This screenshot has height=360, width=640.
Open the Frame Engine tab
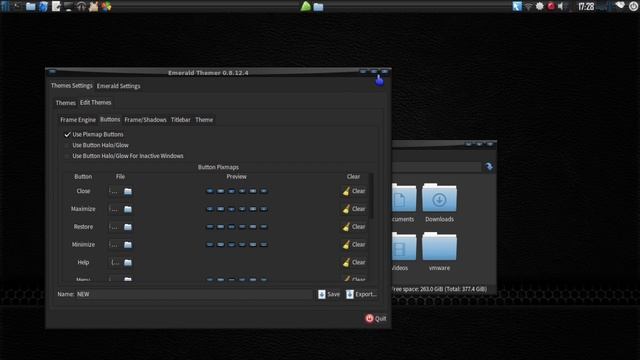pyautogui.click(x=78, y=120)
